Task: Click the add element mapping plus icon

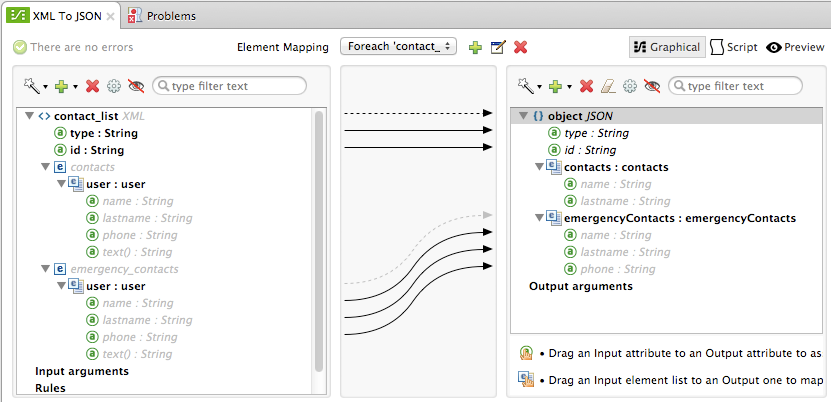Action: tap(475, 47)
